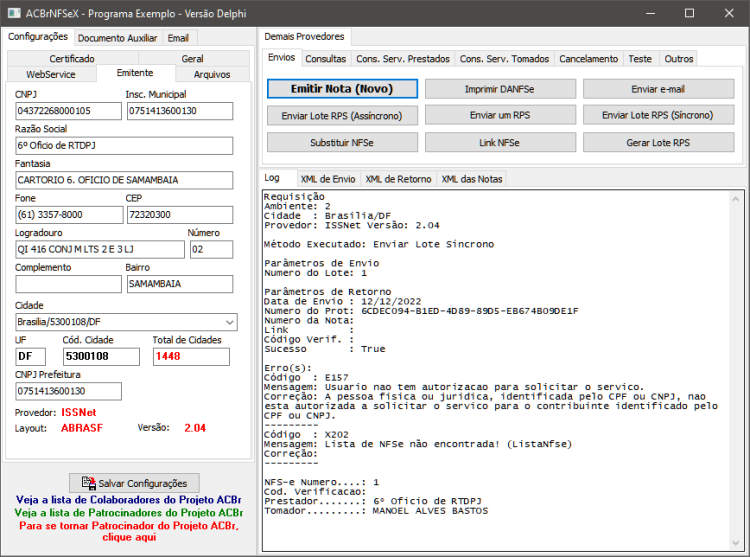Maximize the ACBrNFSeX window
This screenshot has height=557, width=750.
pos(689,13)
